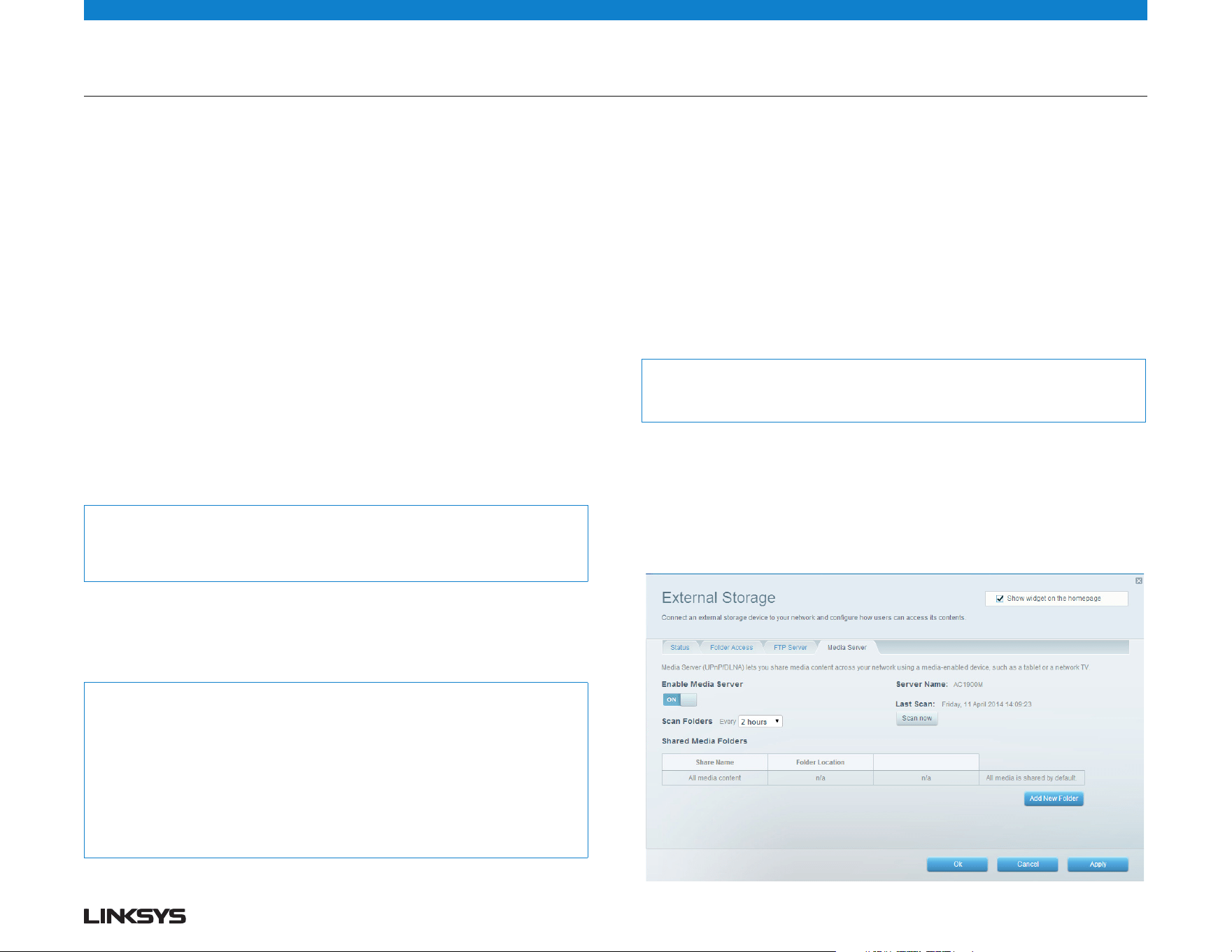Confirm with the Ok button
The height and width of the screenshot is (952, 1232).
(x=957, y=864)
